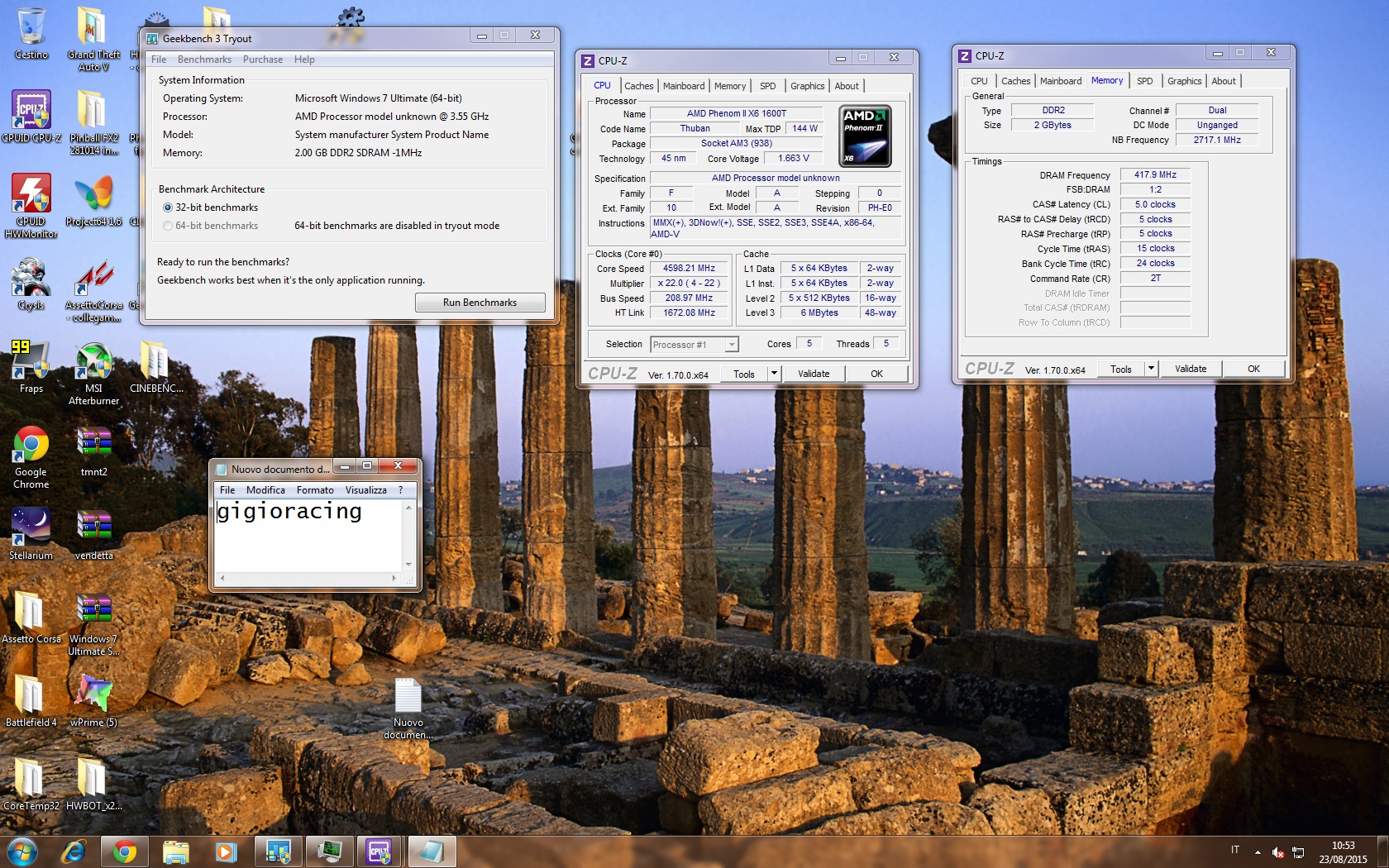Open the HWBOT_x2 desktop folder

[93, 785]
